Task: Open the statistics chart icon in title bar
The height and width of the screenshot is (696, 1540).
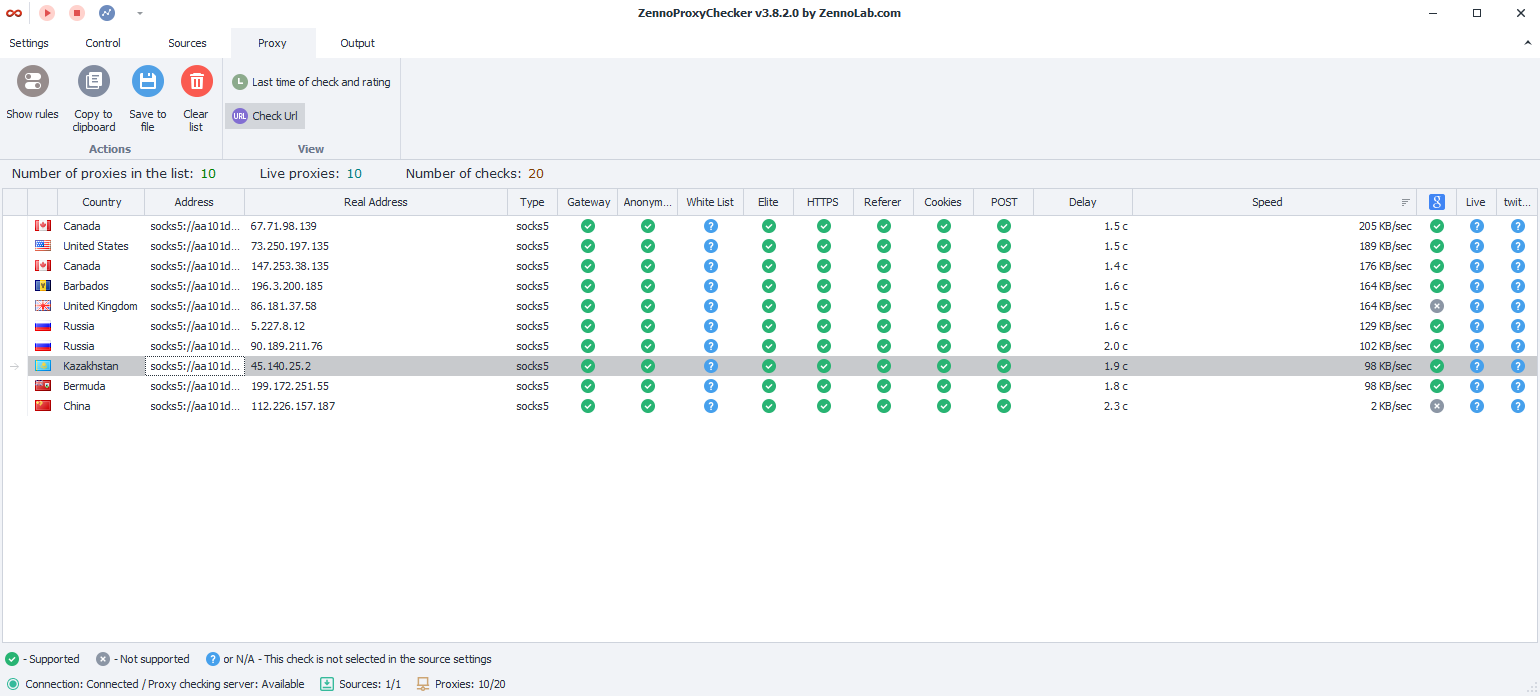Action: [107, 13]
